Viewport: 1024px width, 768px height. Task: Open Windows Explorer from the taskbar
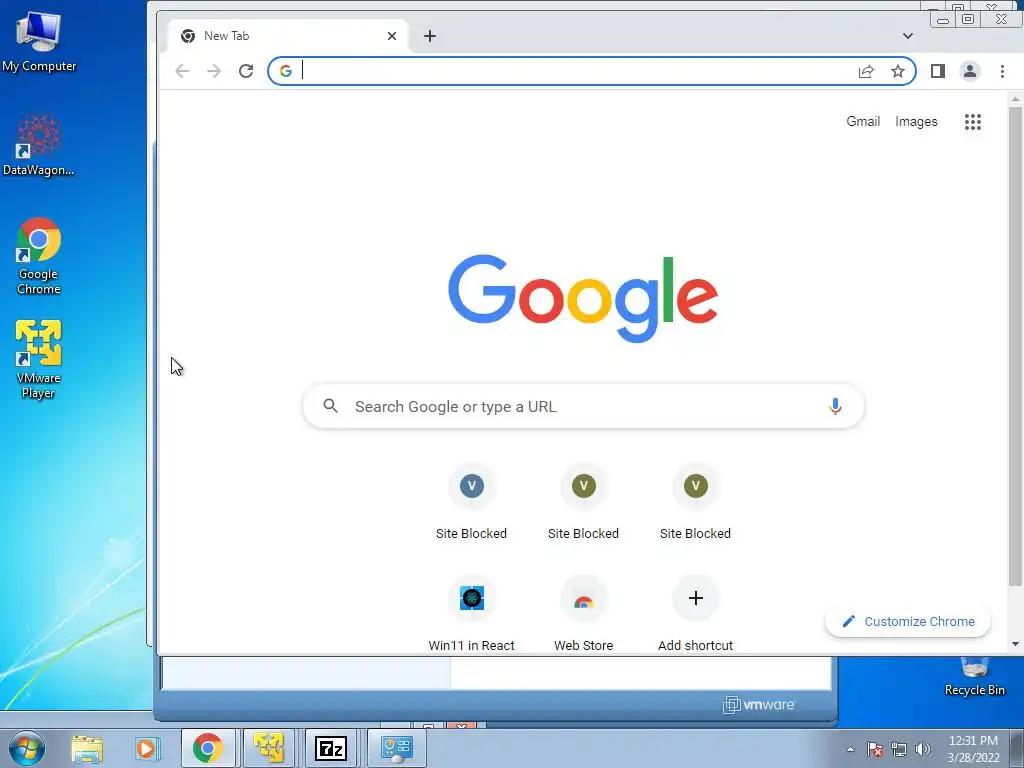coord(87,748)
